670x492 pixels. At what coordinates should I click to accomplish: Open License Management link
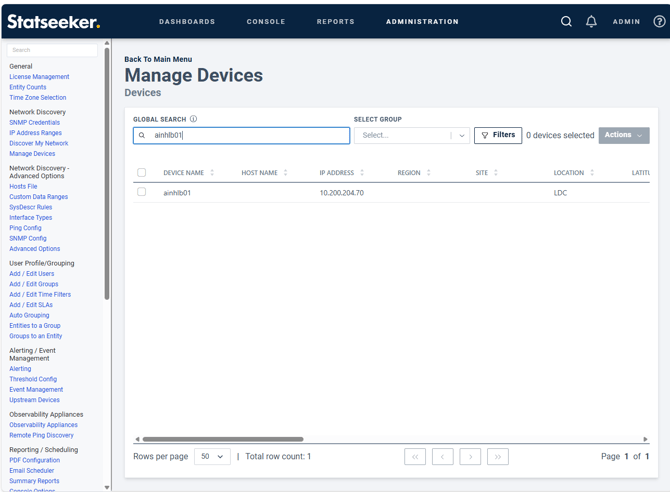click(39, 77)
